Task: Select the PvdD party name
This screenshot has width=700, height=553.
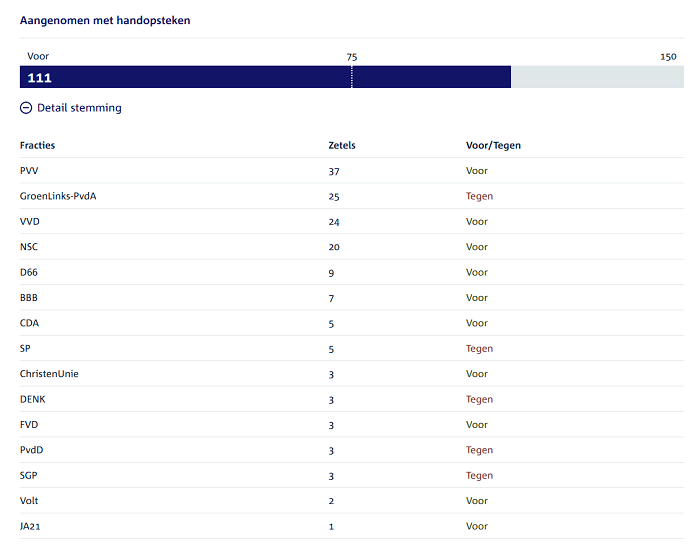Action: click(31, 450)
